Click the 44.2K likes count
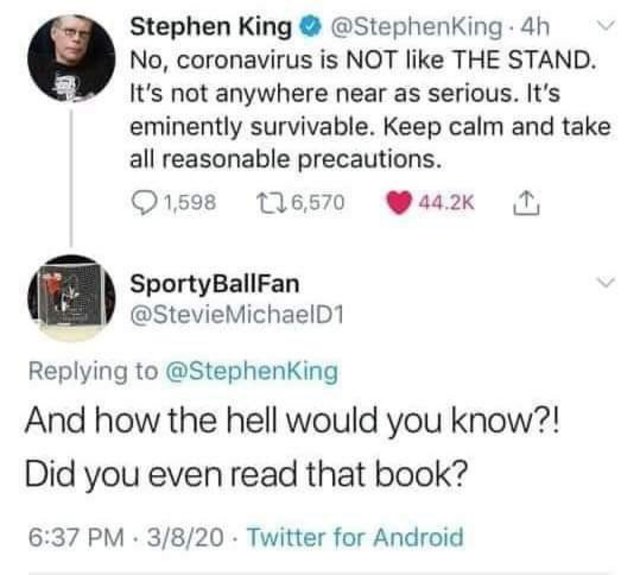 tap(447, 203)
